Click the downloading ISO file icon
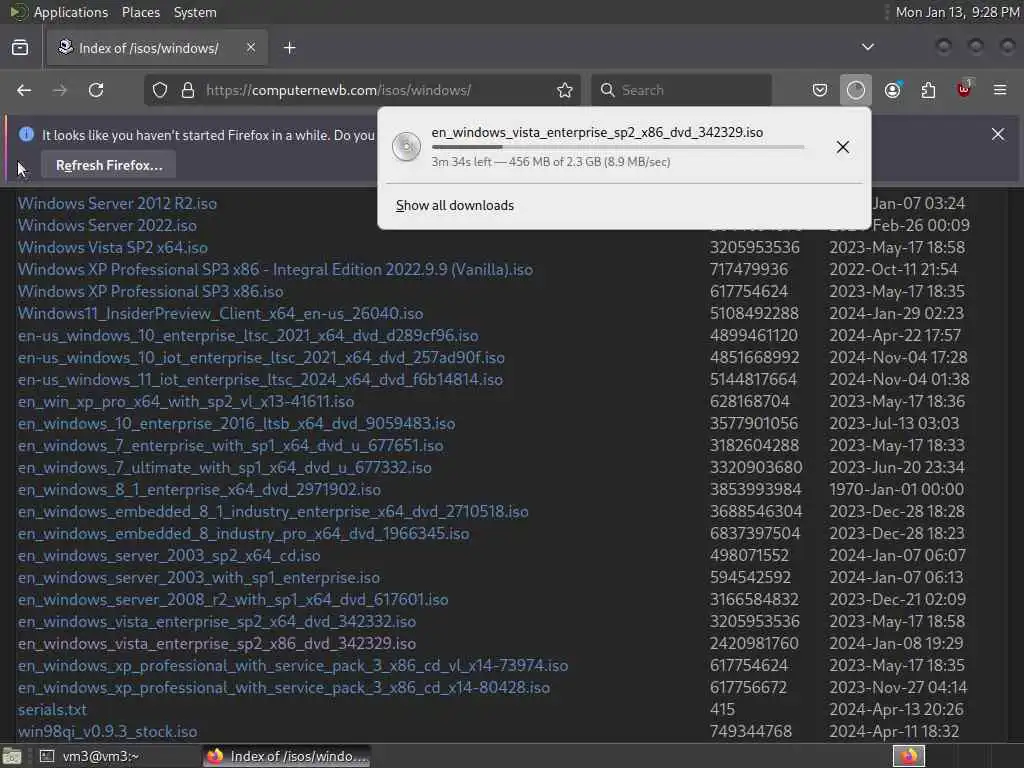The height and width of the screenshot is (768, 1024). coord(406,146)
